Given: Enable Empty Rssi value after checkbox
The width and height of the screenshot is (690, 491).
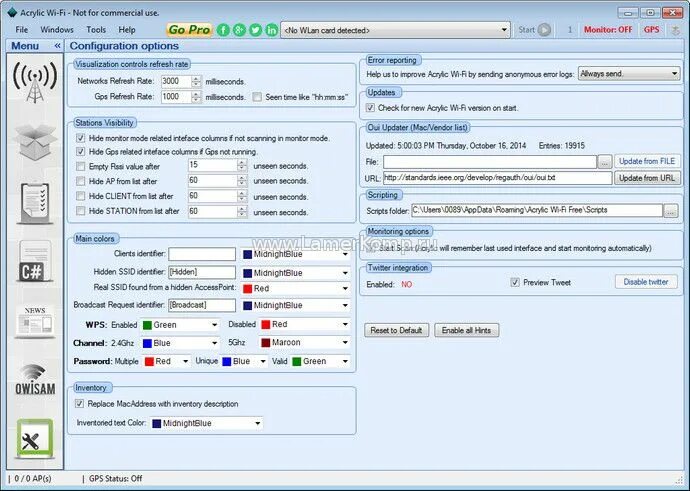Looking at the screenshot, I should 81,166.
